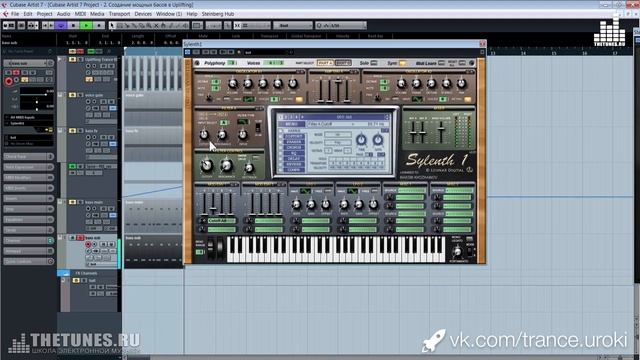
Task: Click the Stop button in the transport toolbar
Action: pyautogui.click(x=73, y=25)
